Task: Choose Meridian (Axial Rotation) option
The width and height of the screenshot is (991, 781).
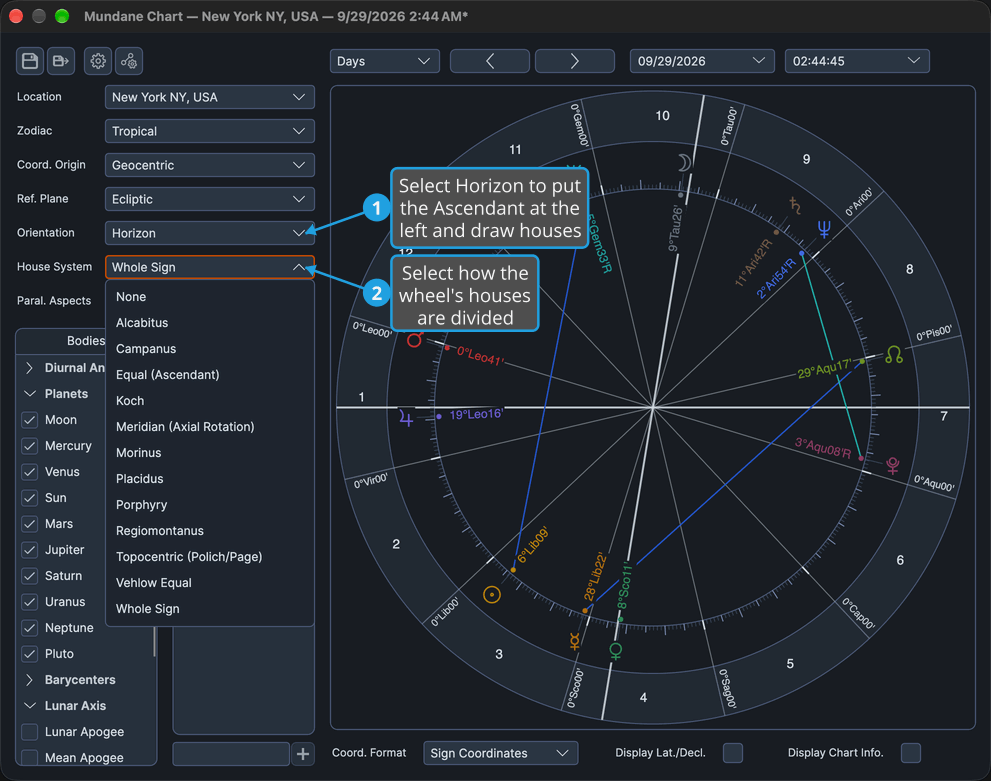Action: (x=210, y=427)
